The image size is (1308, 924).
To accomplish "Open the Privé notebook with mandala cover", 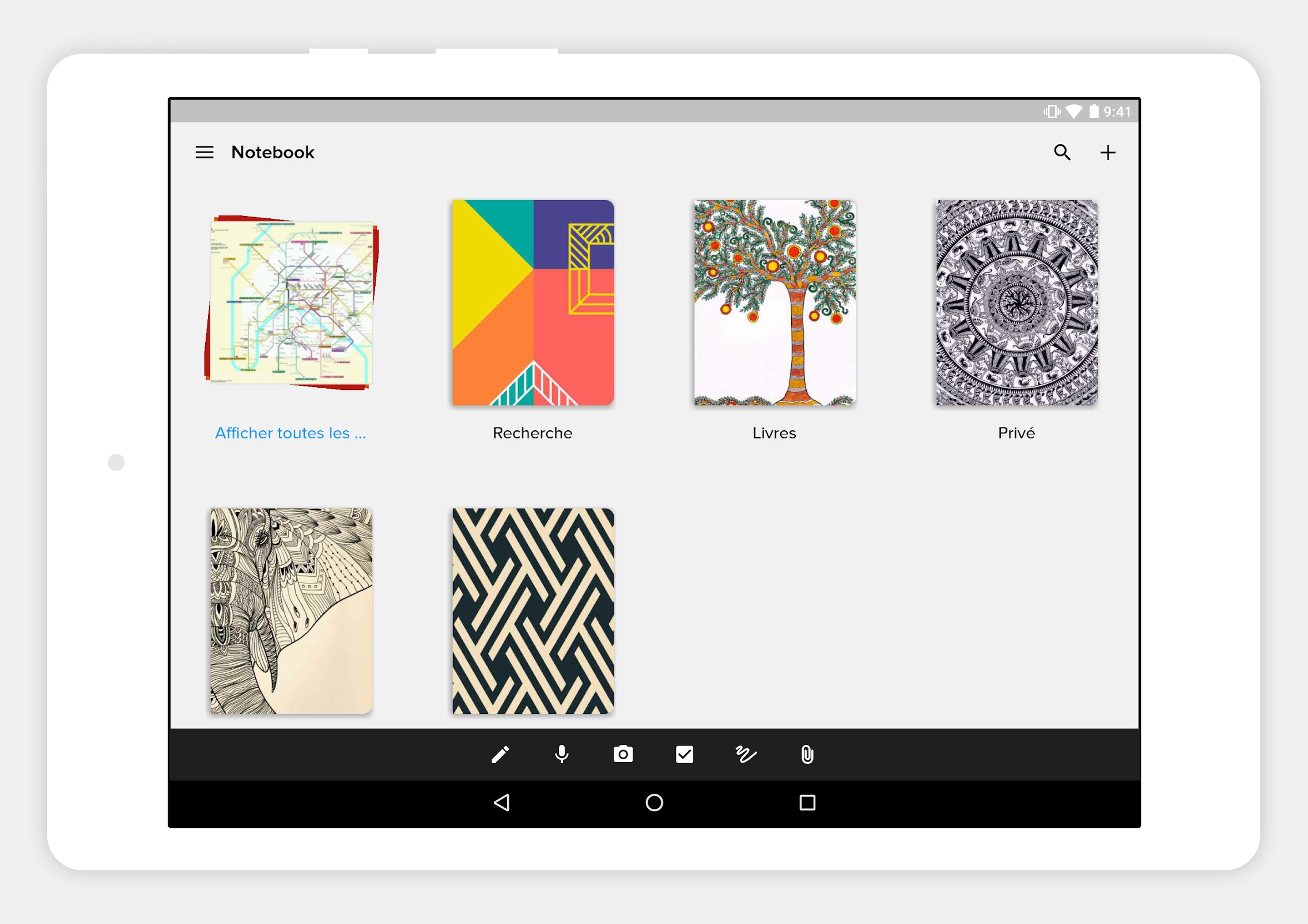I will (x=1016, y=302).
